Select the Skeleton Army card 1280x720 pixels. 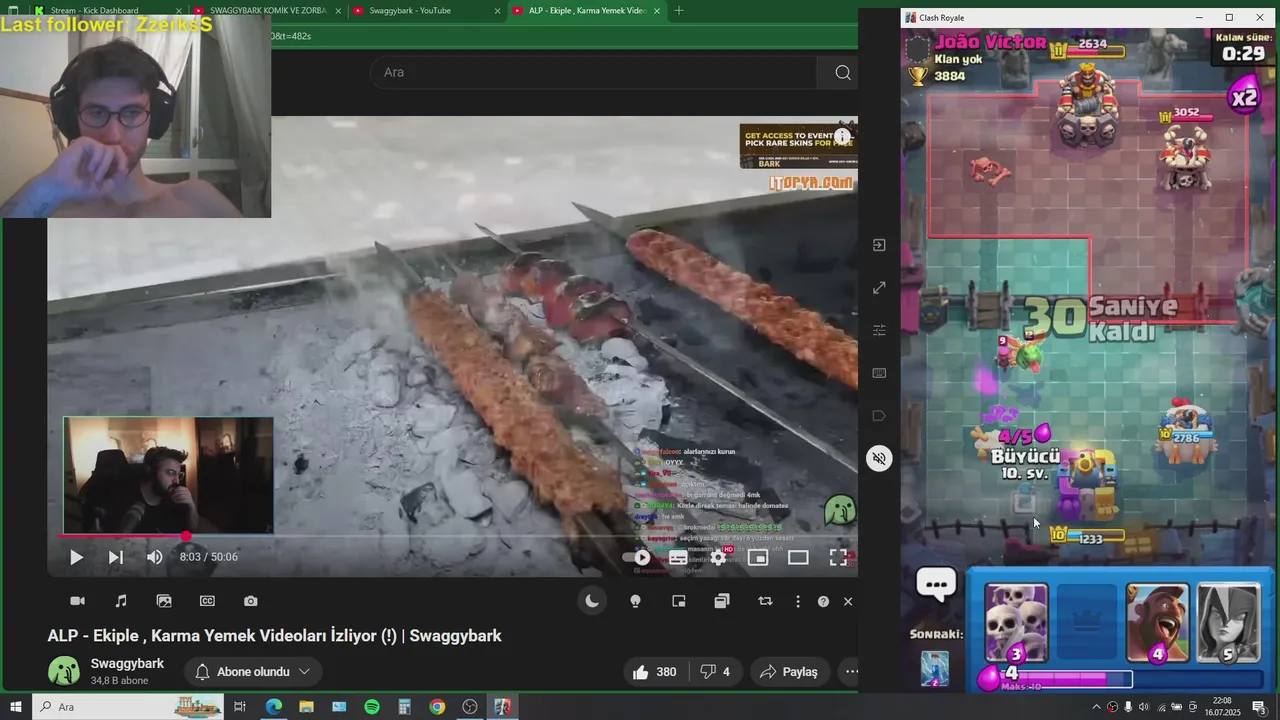[1017, 624]
